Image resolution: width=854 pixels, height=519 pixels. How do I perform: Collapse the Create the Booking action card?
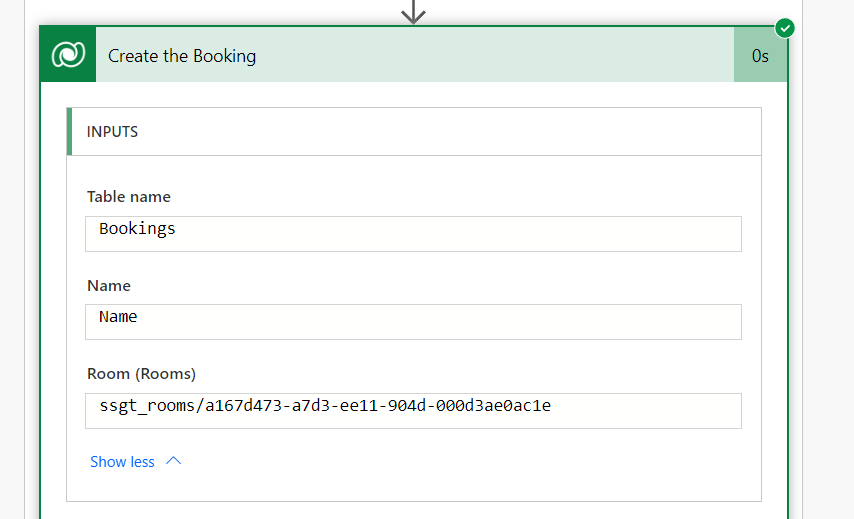pos(182,56)
